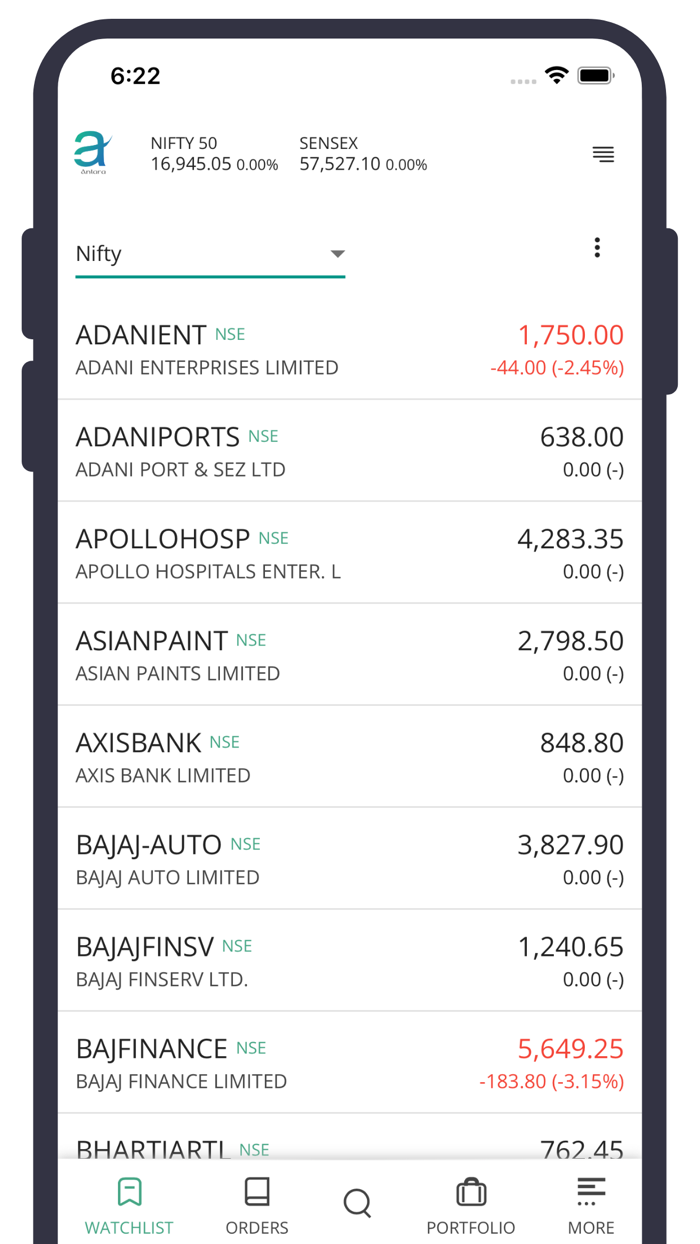
Task: Tap NIFTY 50 index summary
Action: pos(213,153)
